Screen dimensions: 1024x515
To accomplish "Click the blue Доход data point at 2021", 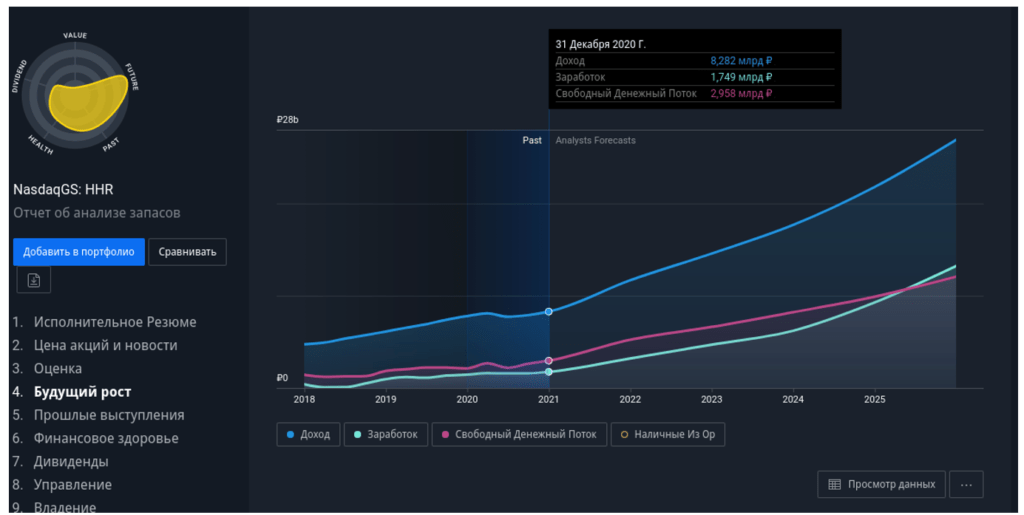I will point(549,312).
